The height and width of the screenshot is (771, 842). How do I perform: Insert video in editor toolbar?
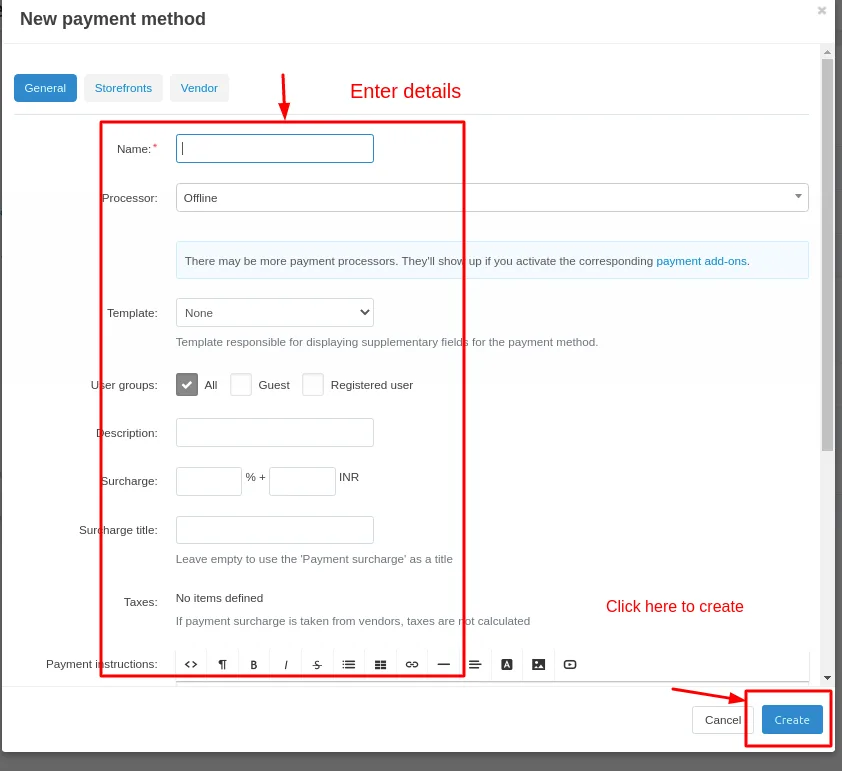click(x=570, y=664)
